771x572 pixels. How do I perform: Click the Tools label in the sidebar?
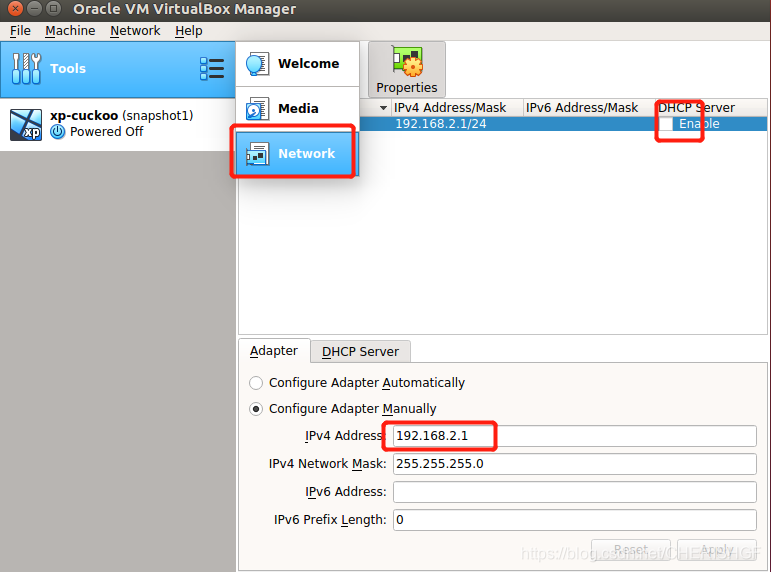(x=68, y=68)
